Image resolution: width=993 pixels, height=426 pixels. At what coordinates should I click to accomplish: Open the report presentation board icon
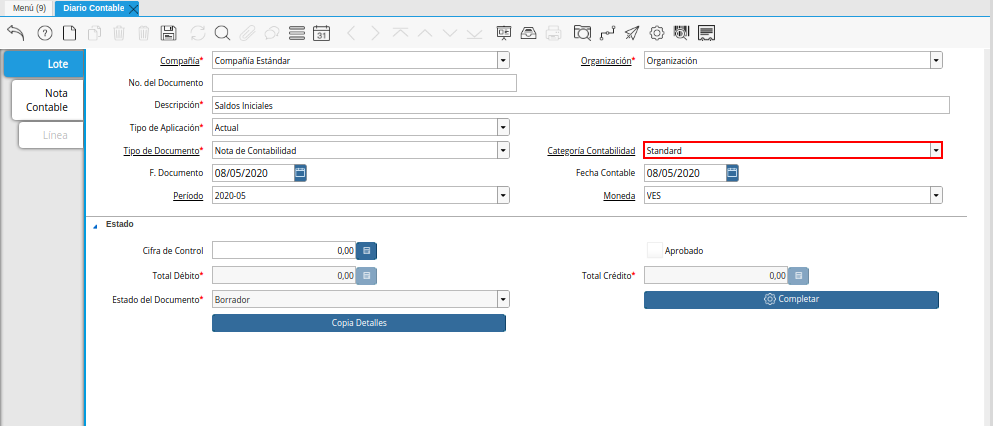click(x=503, y=33)
